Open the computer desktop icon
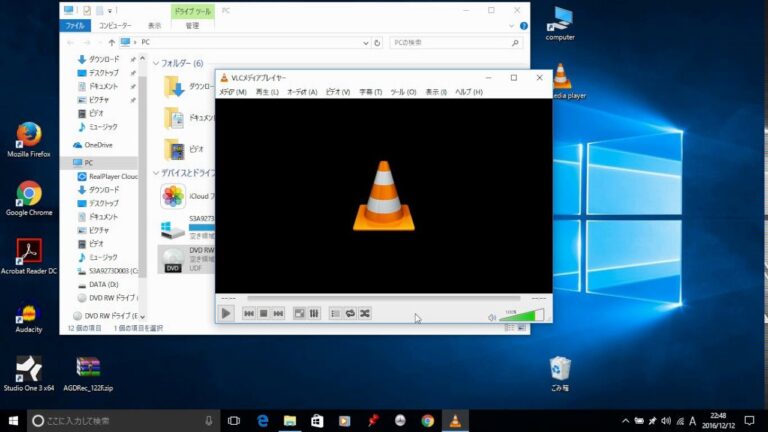The image size is (768, 432). coord(560,24)
